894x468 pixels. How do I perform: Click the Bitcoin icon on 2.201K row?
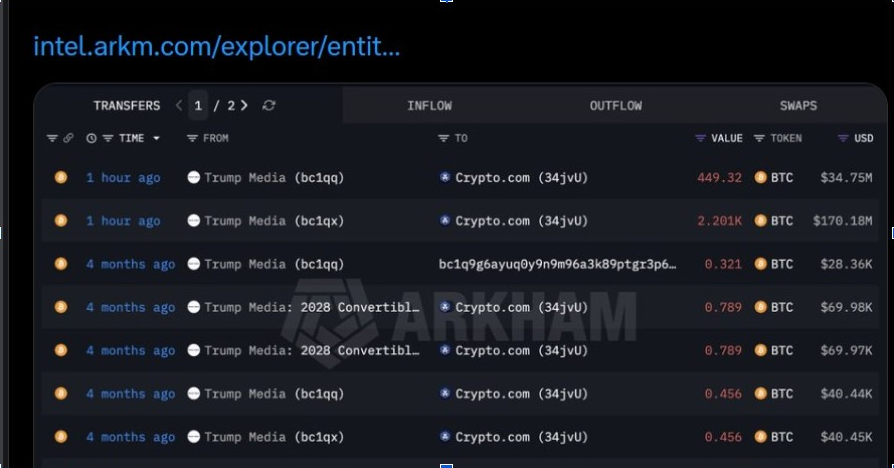(60, 221)
